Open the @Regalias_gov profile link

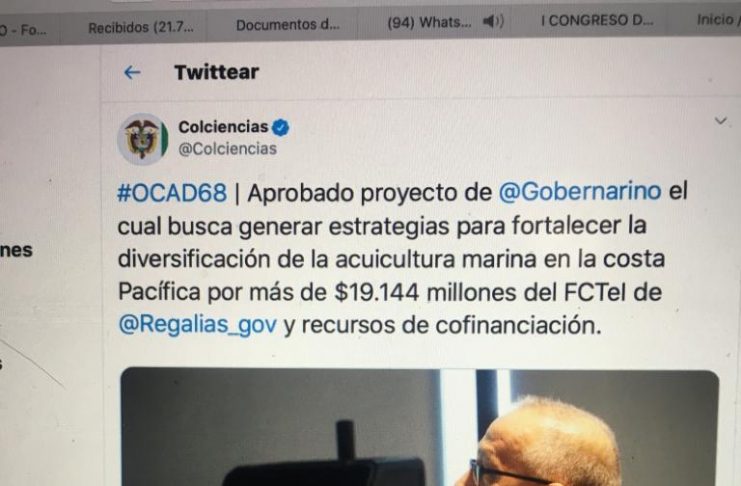[x=198, y=324]
